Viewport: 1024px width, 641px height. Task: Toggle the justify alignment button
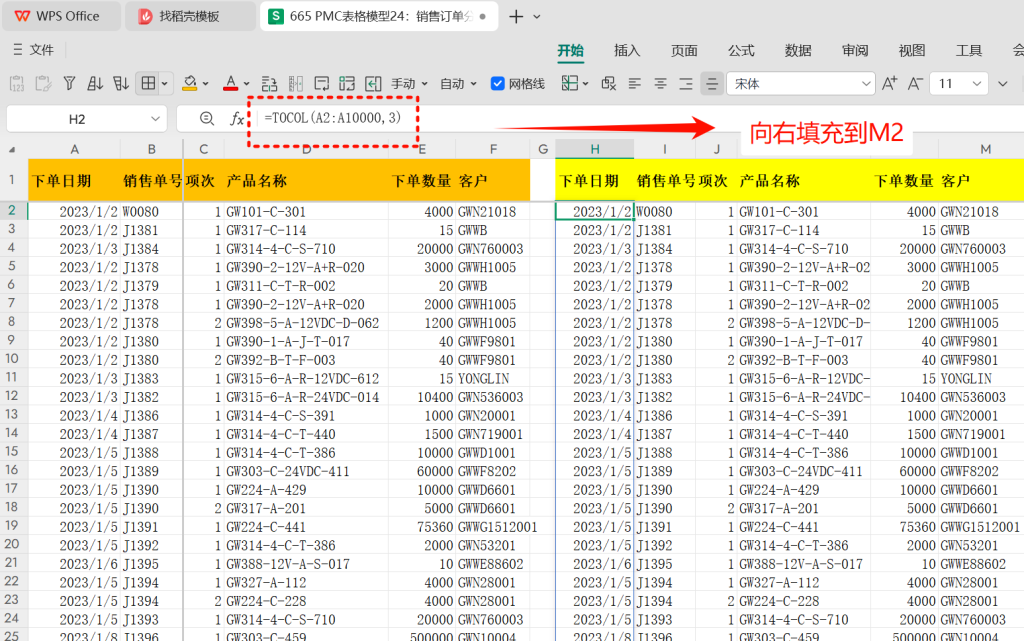pos(712,84)
